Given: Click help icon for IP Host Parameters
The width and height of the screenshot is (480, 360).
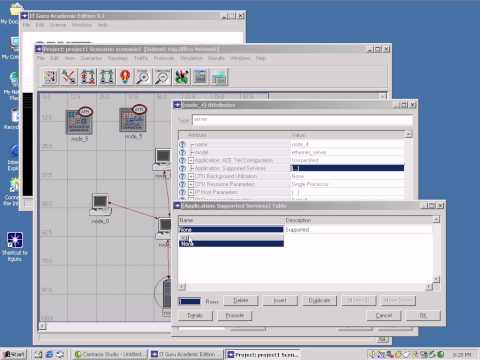Looking at the screenshot, I should pos(182,192).
